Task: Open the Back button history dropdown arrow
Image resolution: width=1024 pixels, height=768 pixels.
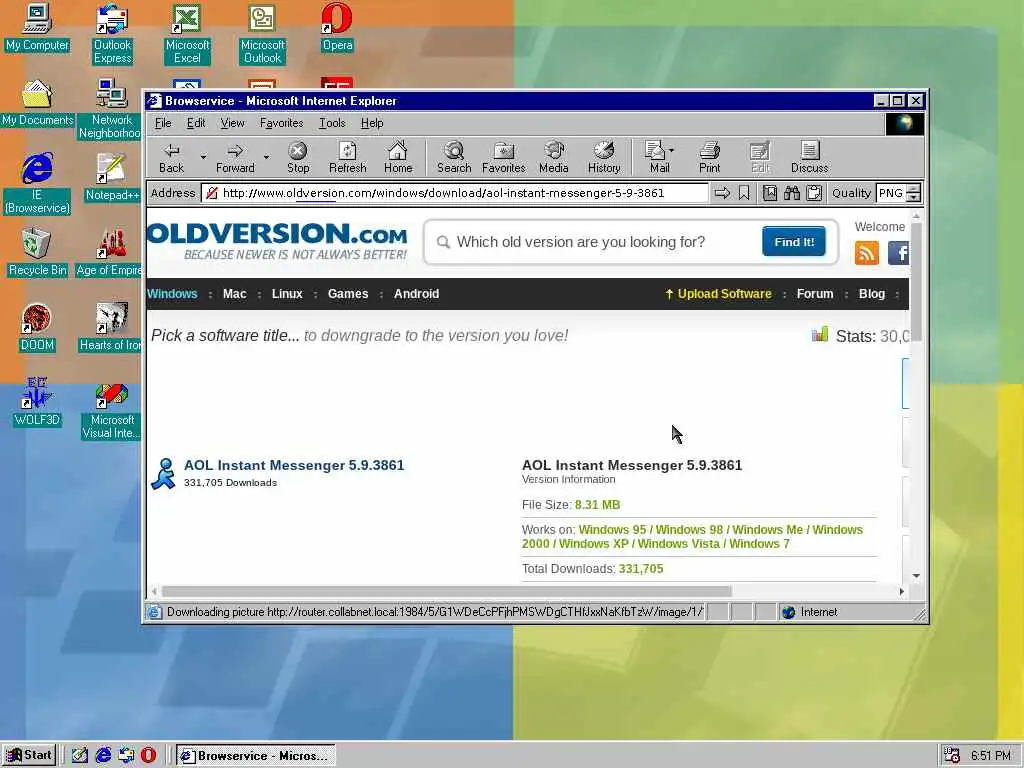Action: click(203, 157)
